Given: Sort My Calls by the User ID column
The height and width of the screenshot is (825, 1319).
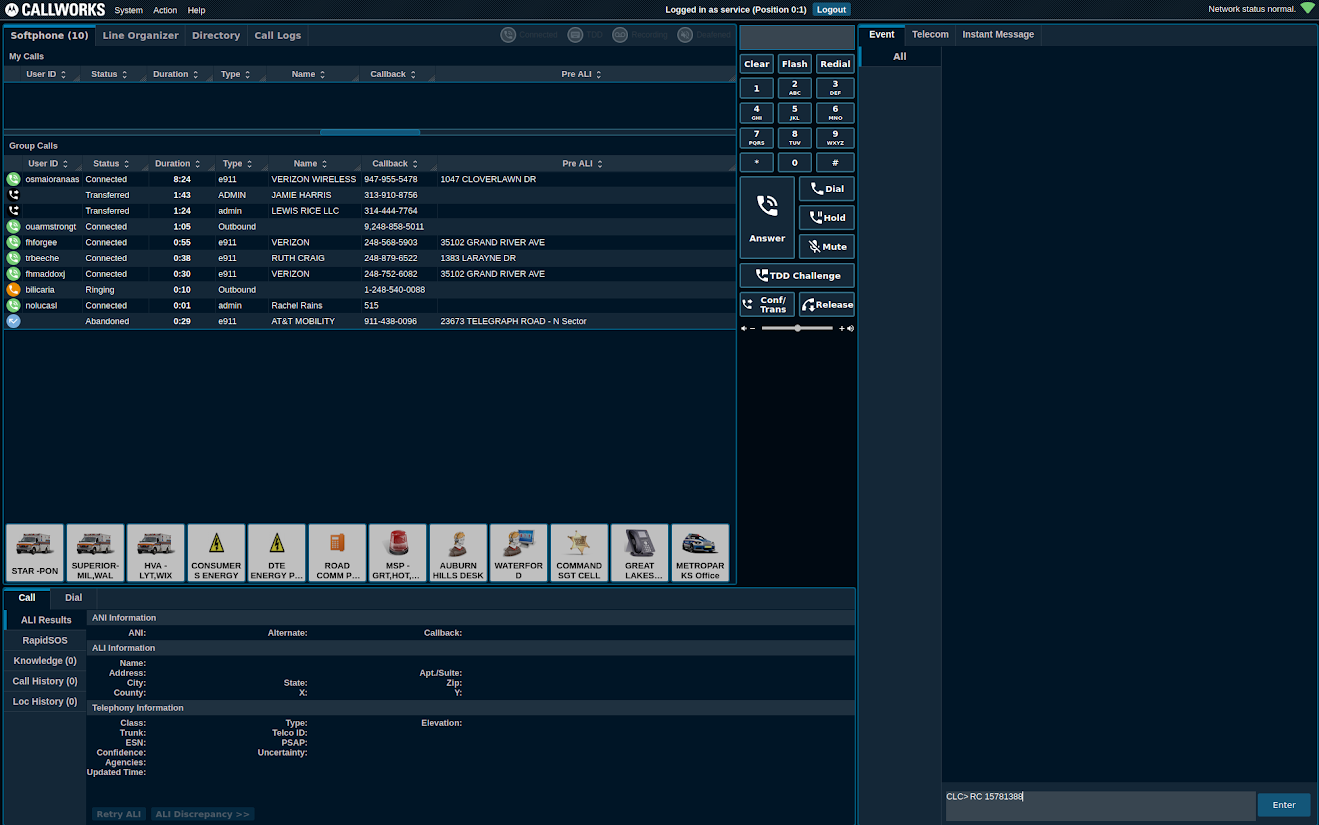Looking at the screenshot, I should click(47, 74).
